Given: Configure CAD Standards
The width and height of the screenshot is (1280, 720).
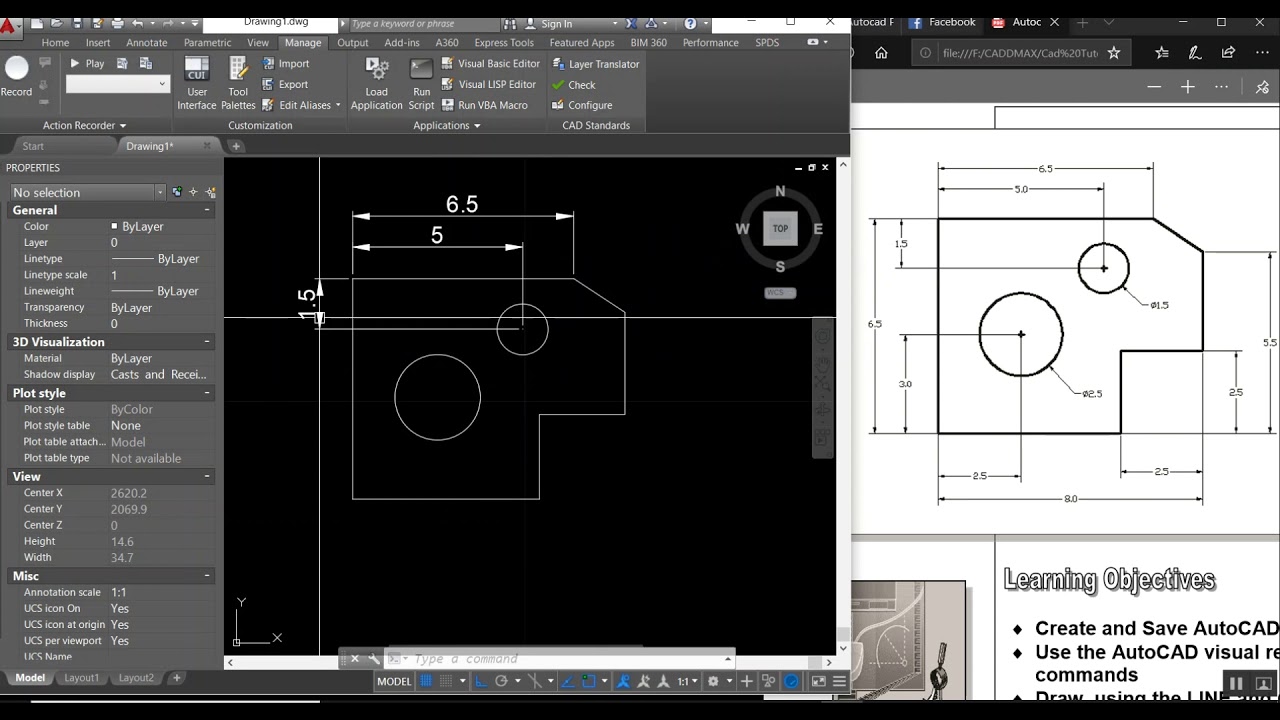Looking at the screenshot, I should [582, 105].
